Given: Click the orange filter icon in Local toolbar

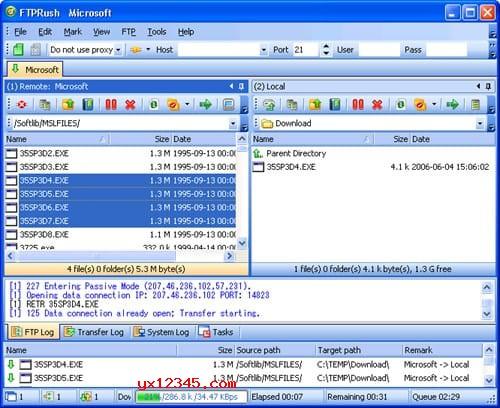Looking at the screenshot, I should coord(420,105).
